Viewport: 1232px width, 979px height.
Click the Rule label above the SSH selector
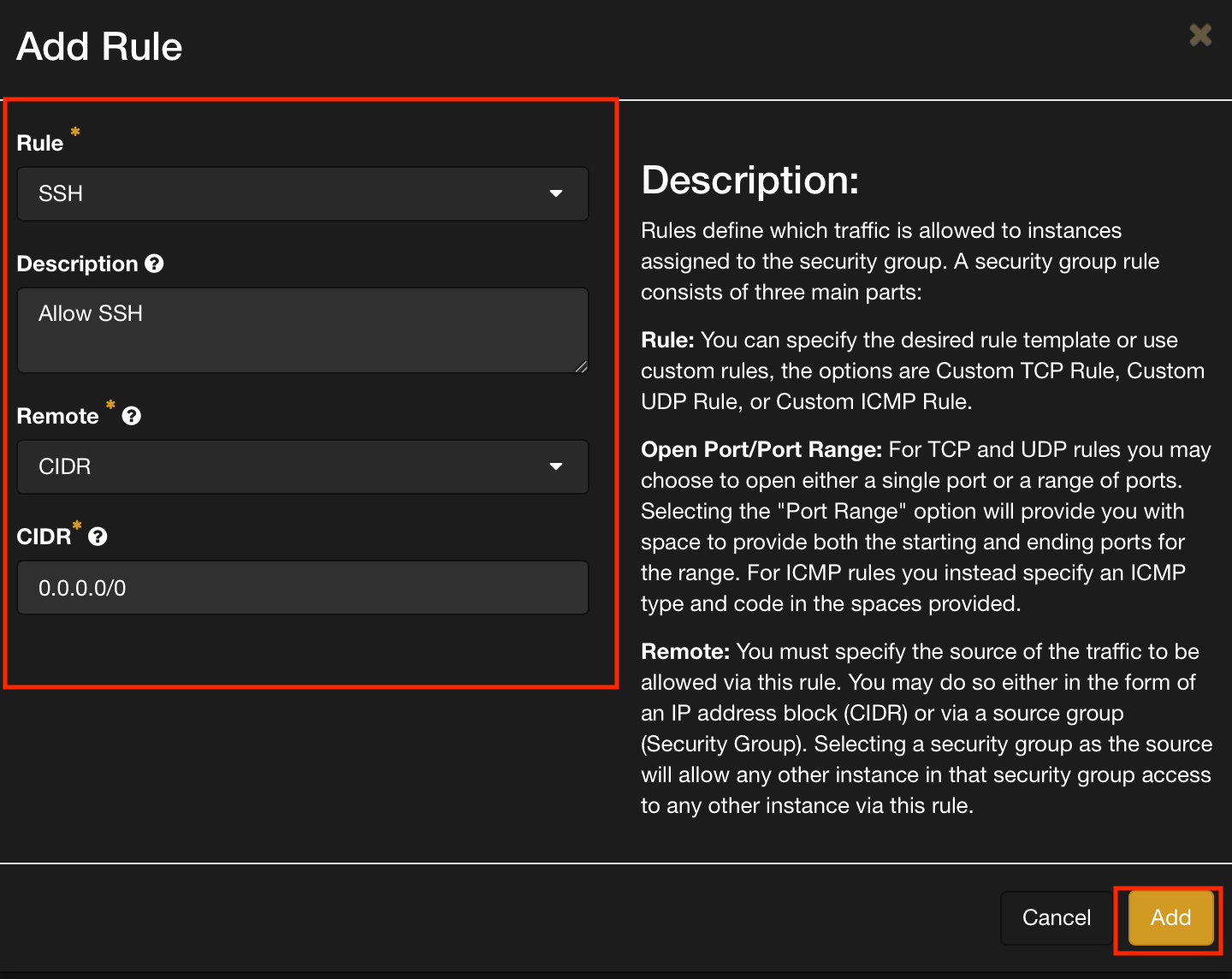tap(38, 142)
